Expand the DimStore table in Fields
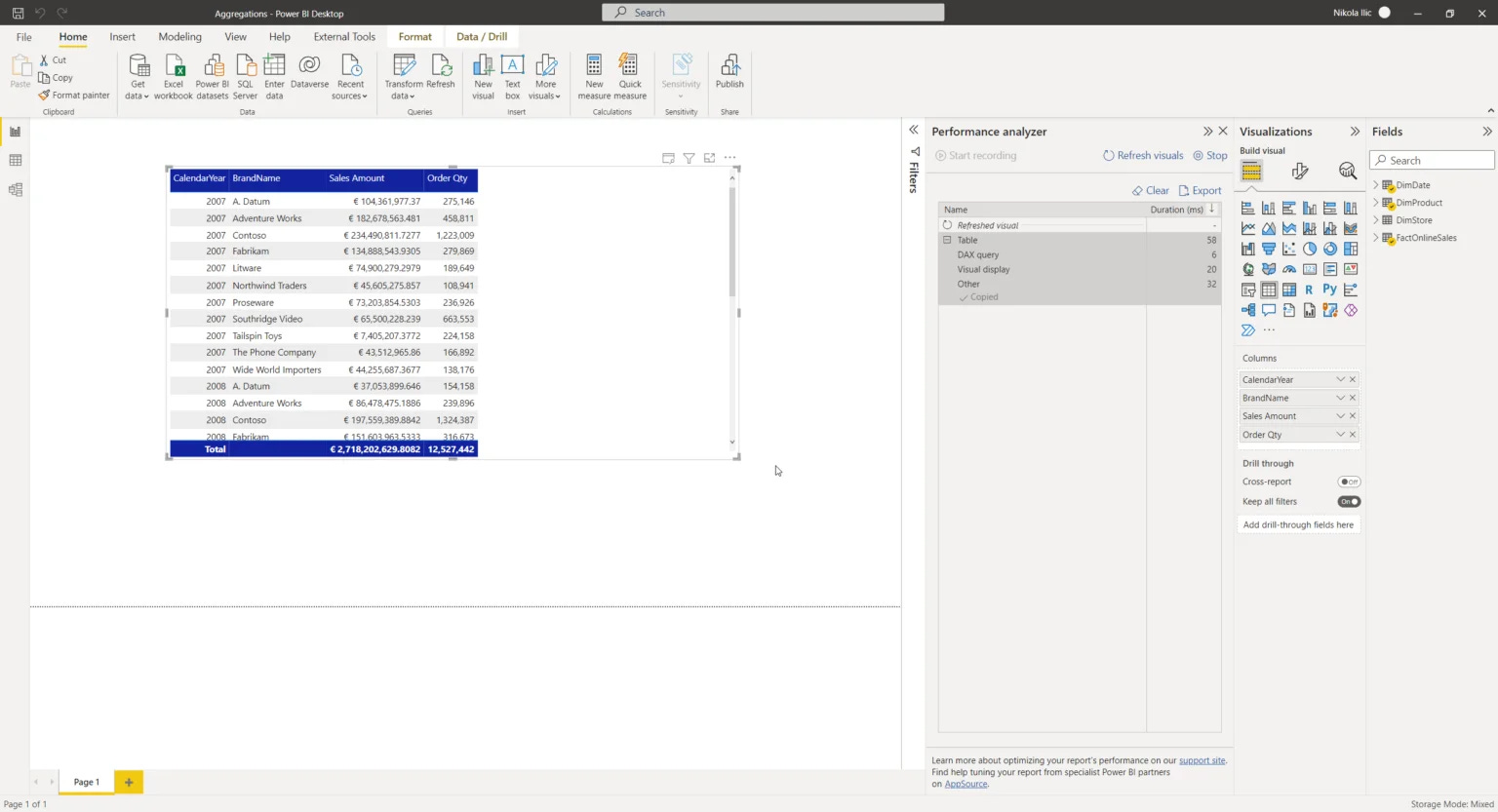 [x=1375, y=220]
